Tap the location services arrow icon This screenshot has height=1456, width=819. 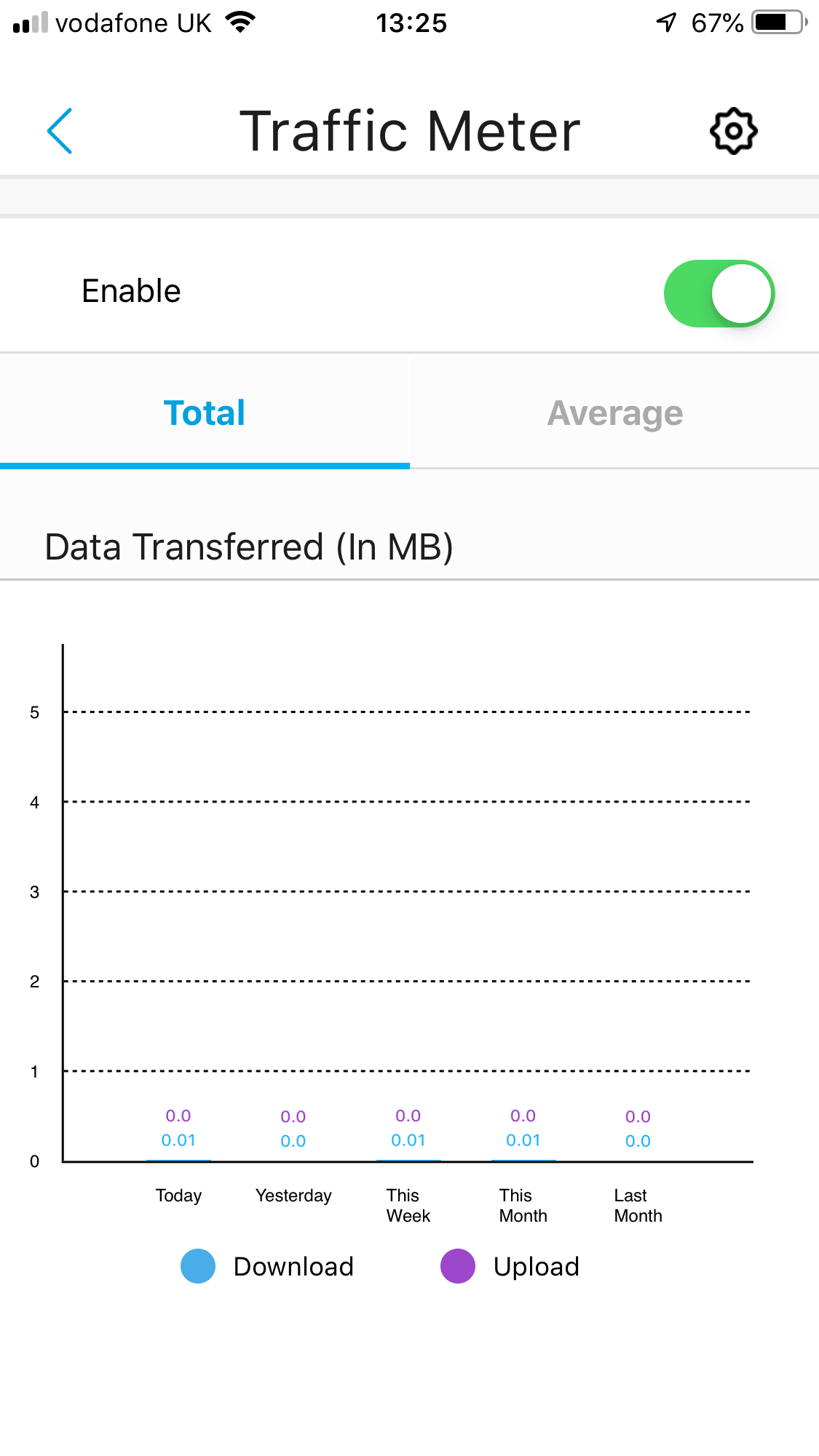pyautogui.click(x=666, y=23)
